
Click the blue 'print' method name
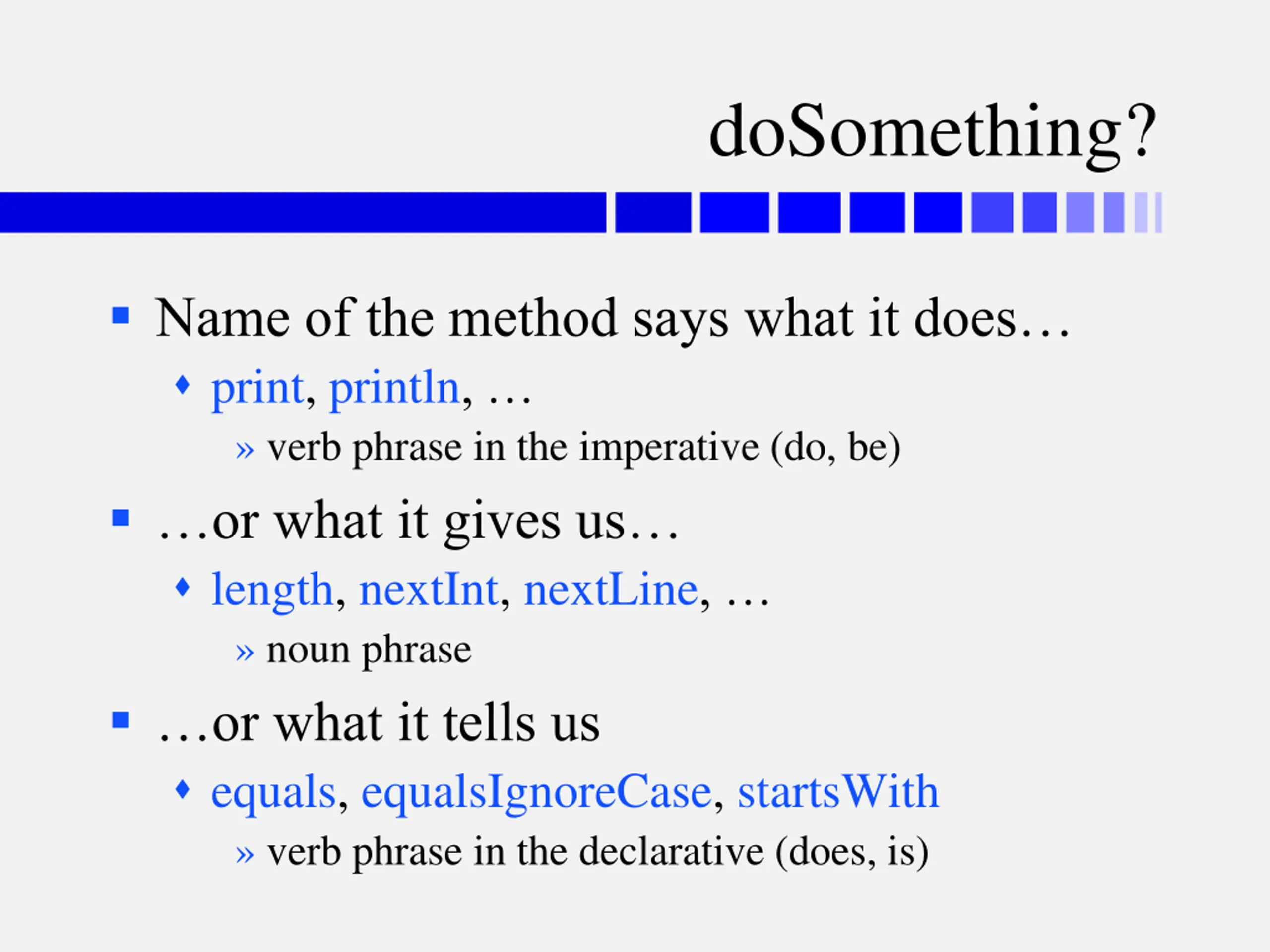(x=257, y=390)
